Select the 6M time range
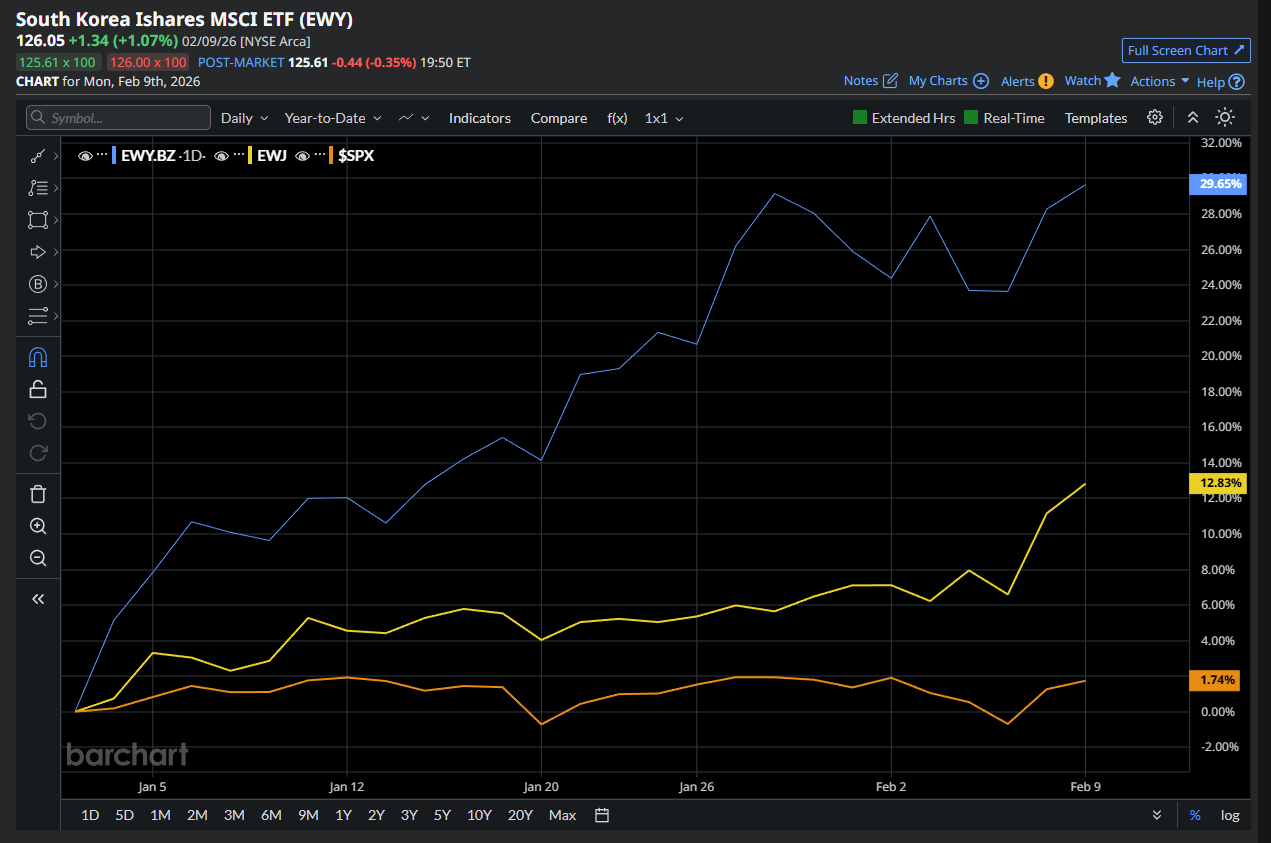 271,815
